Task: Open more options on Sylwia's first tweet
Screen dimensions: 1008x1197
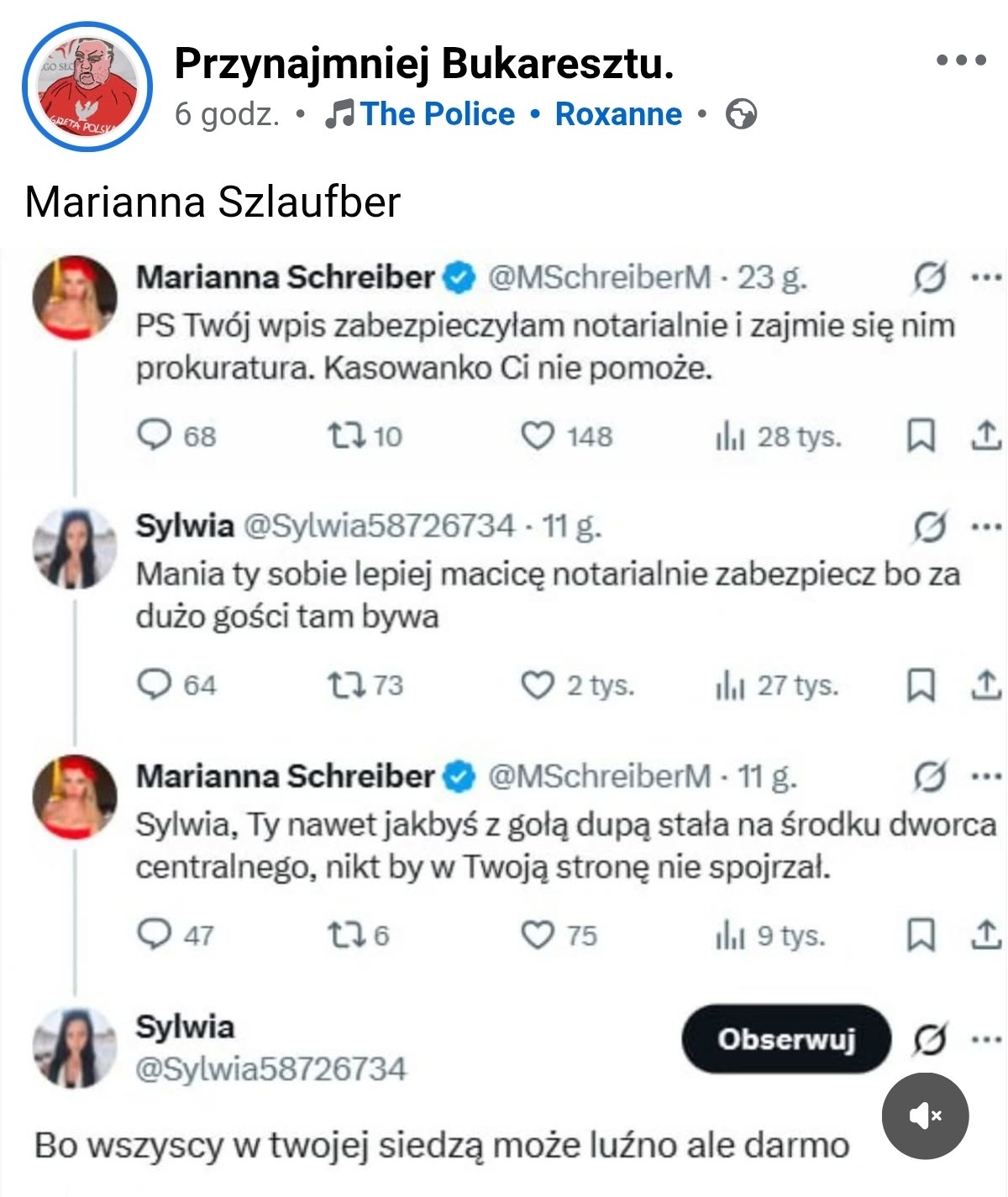Action: coord(986,528)
